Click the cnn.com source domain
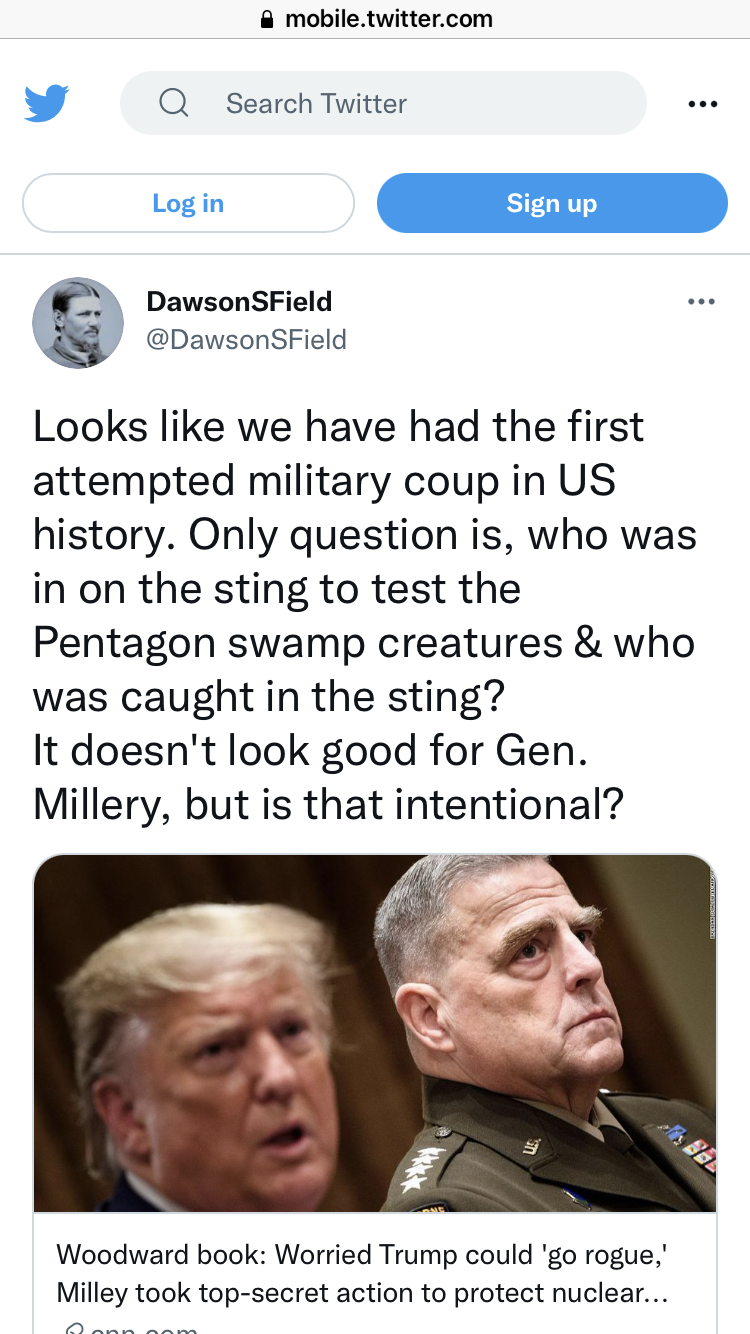Screen dimensions: 750x1334 coord(142,1326)
